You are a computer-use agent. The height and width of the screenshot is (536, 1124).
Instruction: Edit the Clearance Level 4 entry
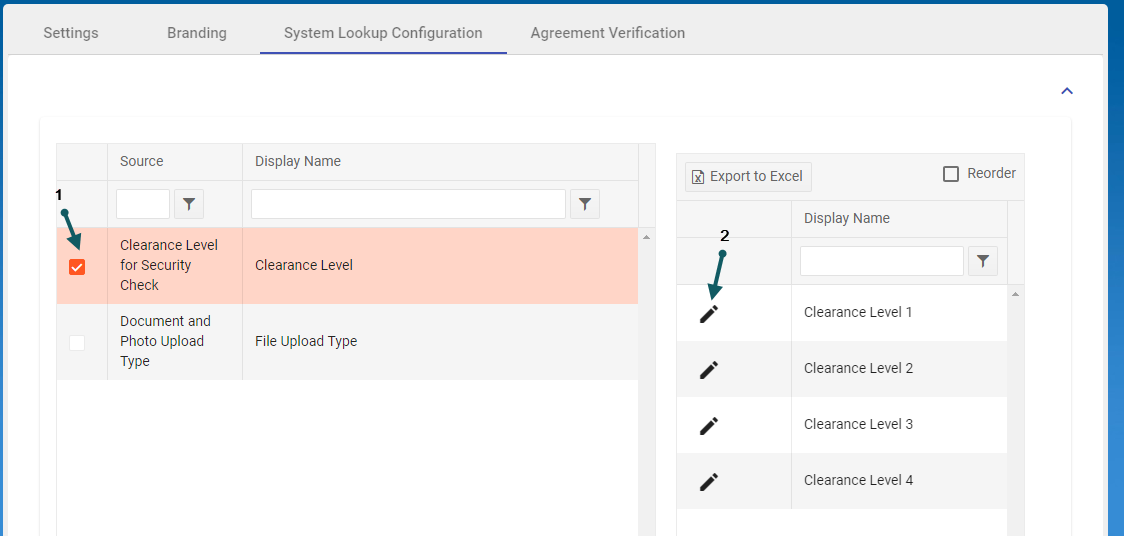(709, 481)
